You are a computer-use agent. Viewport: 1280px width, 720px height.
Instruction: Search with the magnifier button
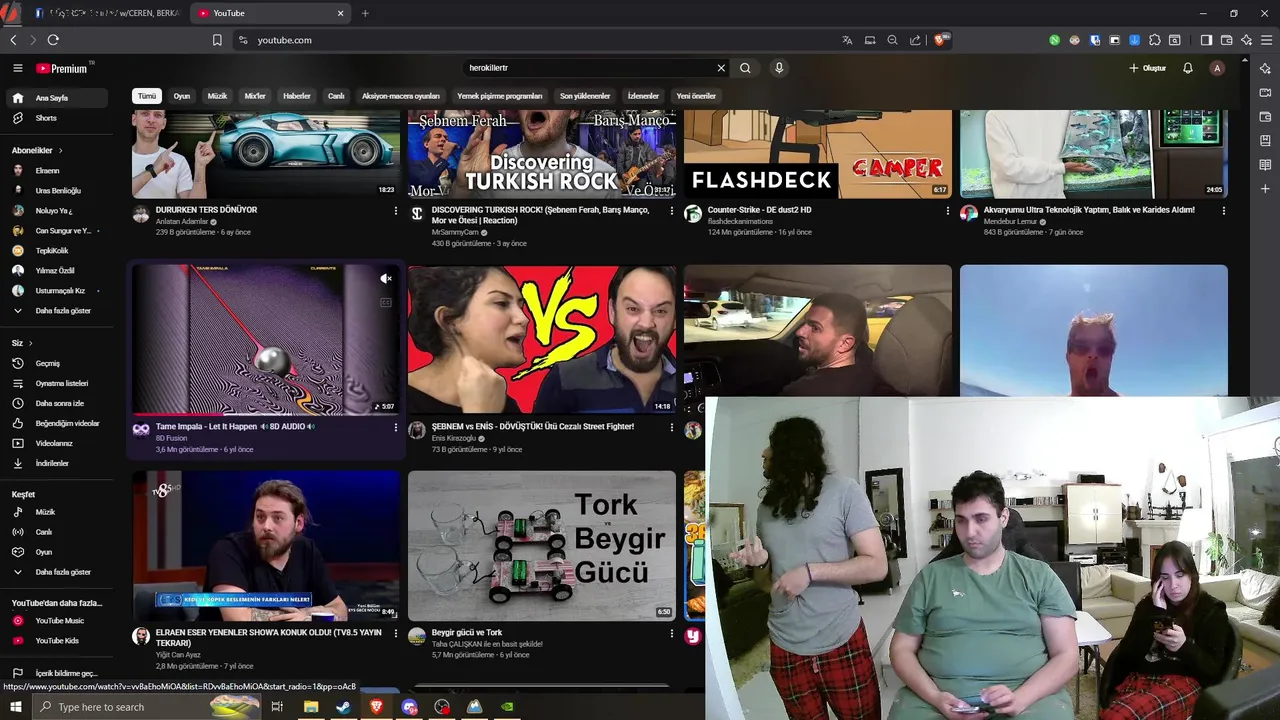(745, 68)
